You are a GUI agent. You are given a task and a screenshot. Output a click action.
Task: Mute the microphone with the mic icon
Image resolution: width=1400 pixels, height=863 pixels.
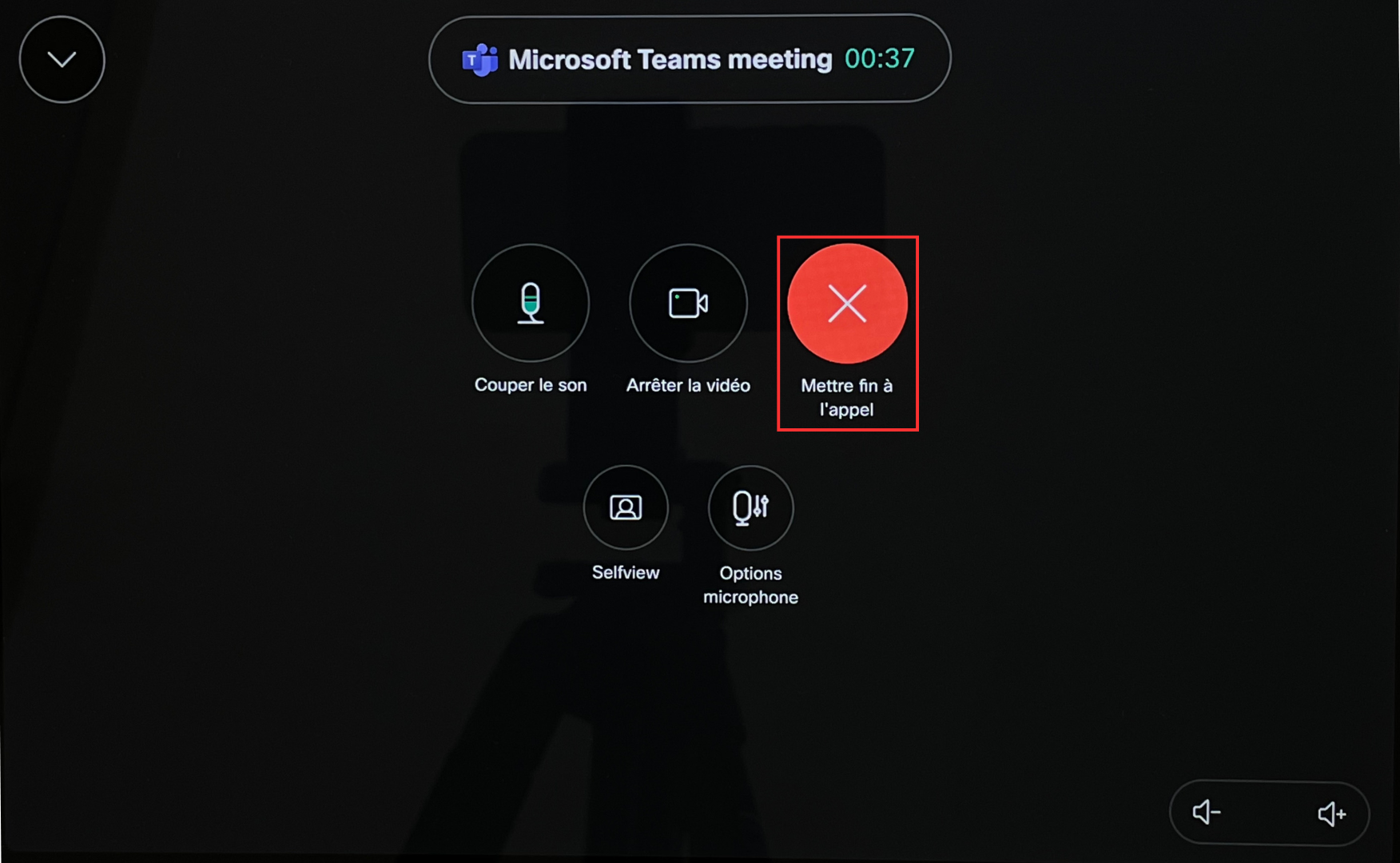(x=531, y=303)
